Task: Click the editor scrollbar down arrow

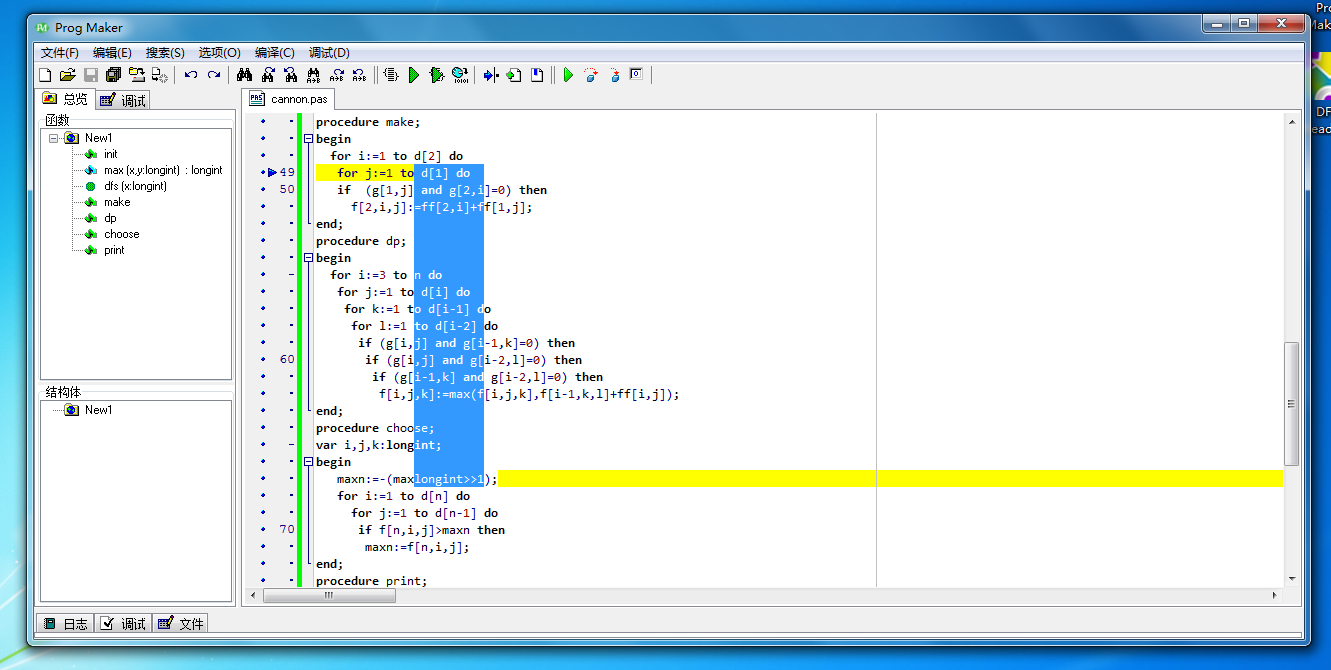Action: pos(1291,578)
